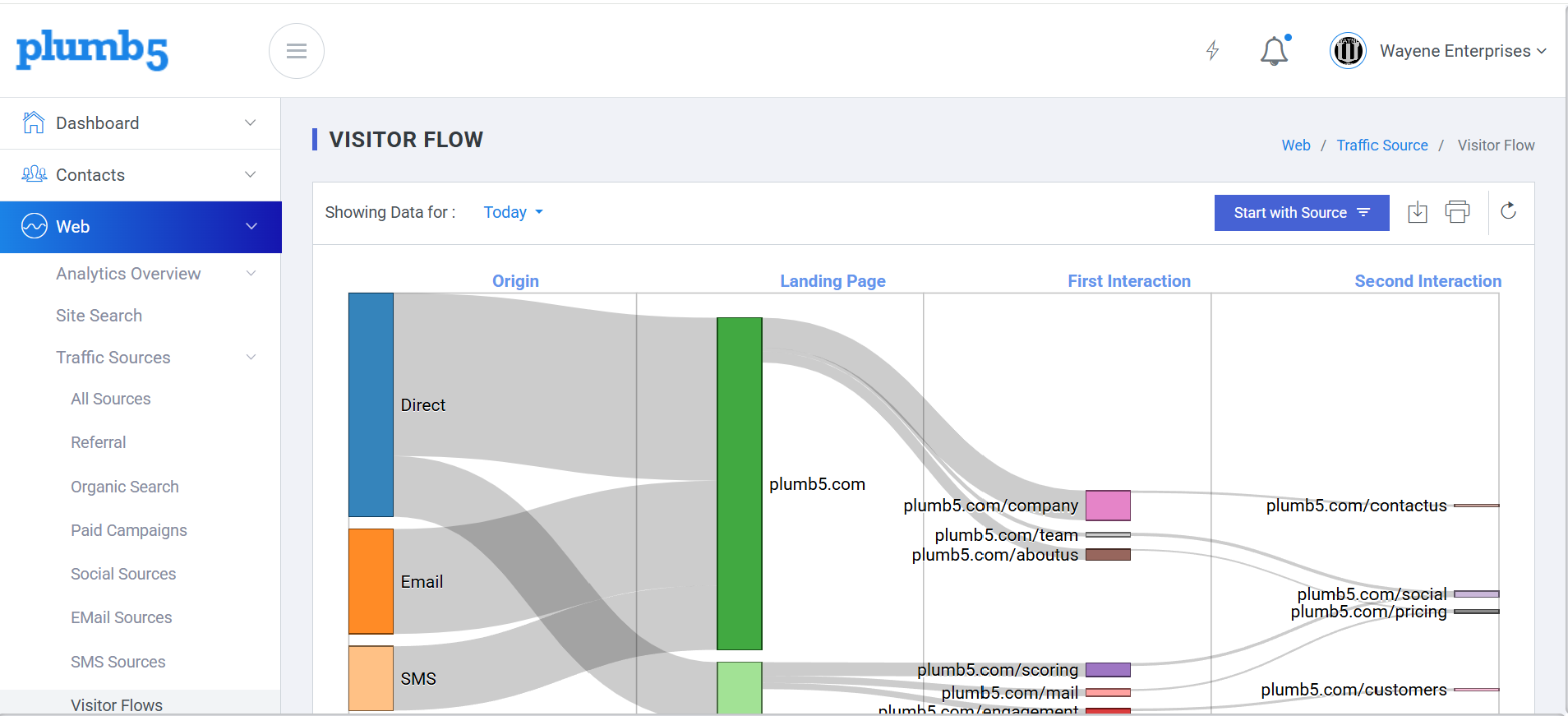
Task: Click the Contacts people icon
Action: tap(34, 174)
